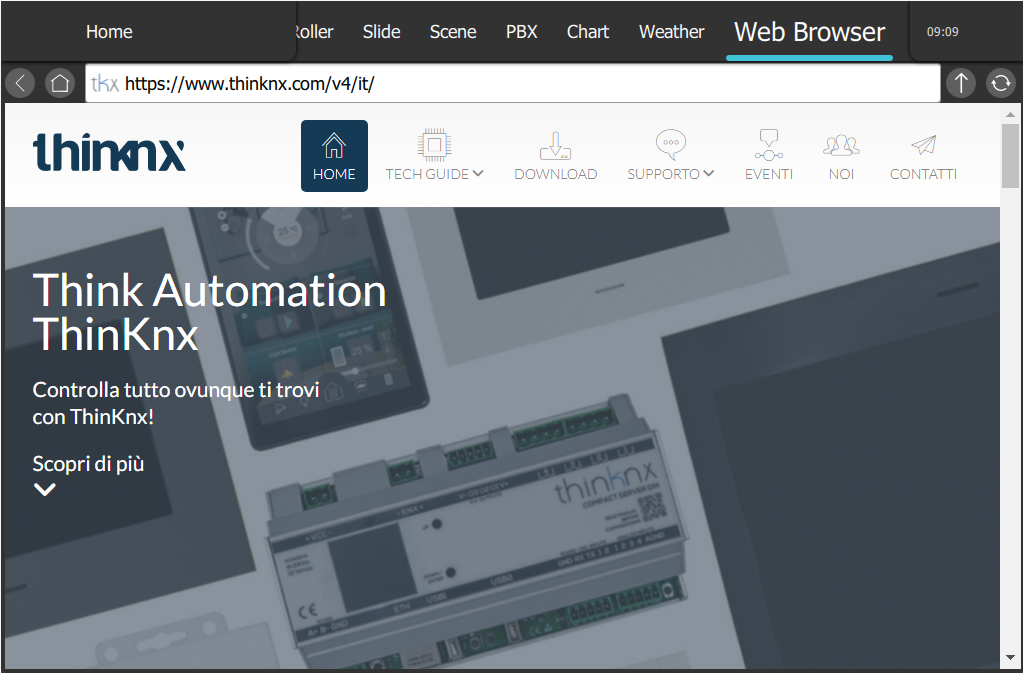Click the browser back arrow button

pyautogui.click(x=20, y=83)
